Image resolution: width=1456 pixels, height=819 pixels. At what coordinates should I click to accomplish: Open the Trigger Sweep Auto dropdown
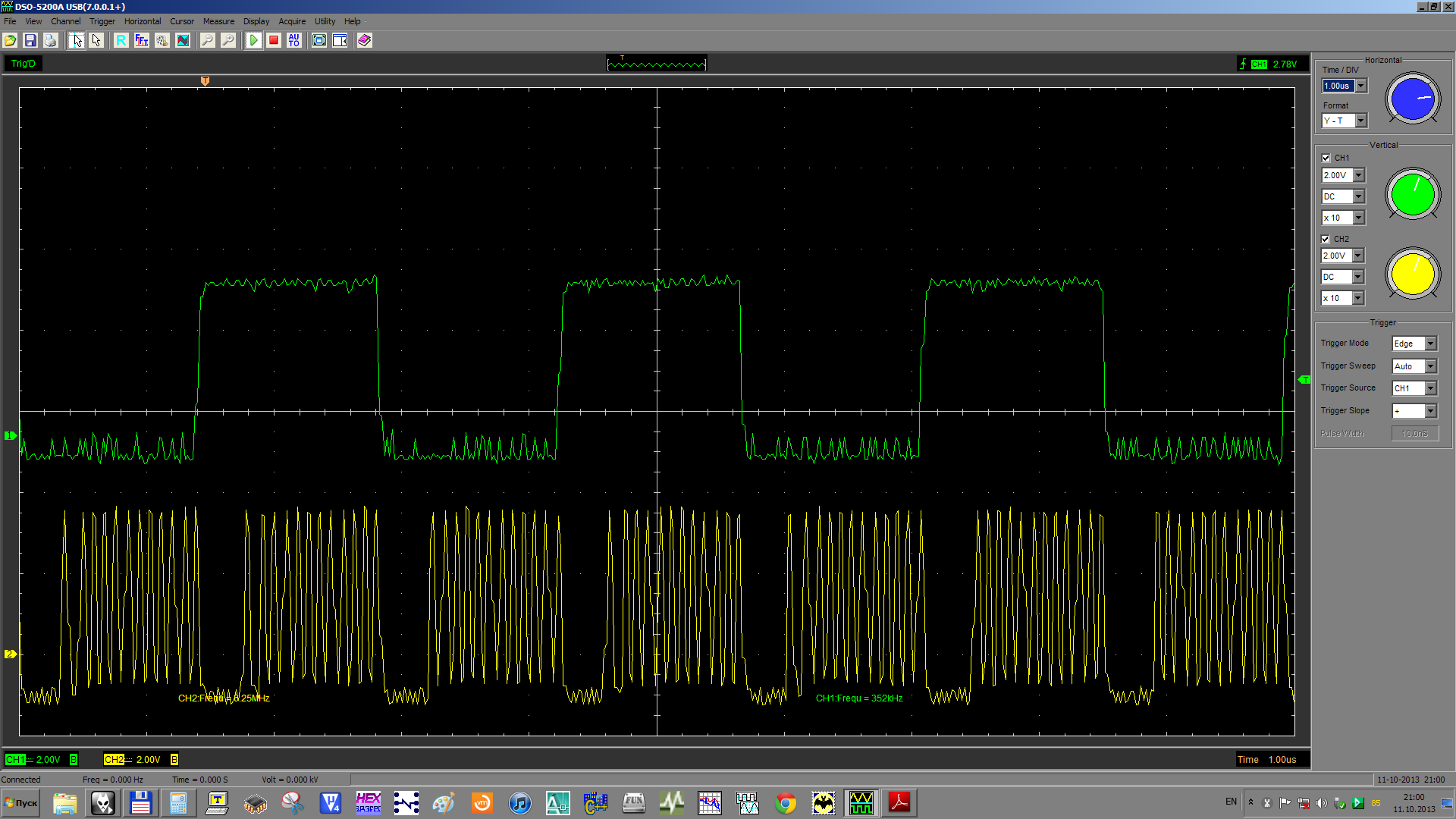tap(1430, 366)
